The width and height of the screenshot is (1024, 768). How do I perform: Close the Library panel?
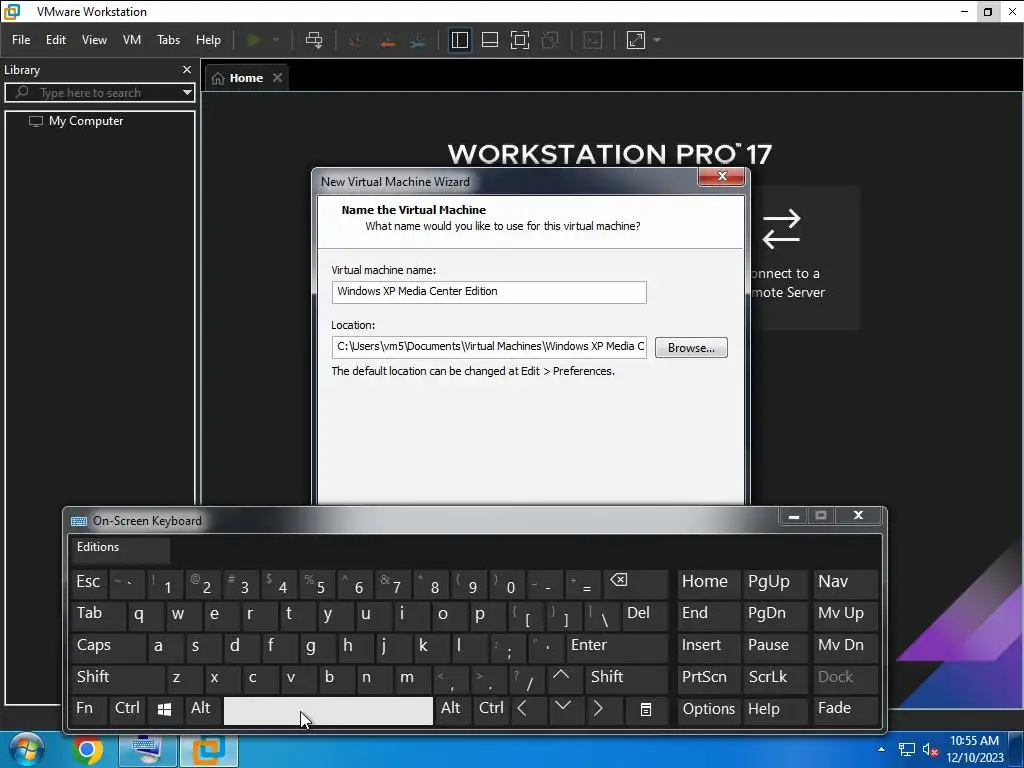click(187, 69)
